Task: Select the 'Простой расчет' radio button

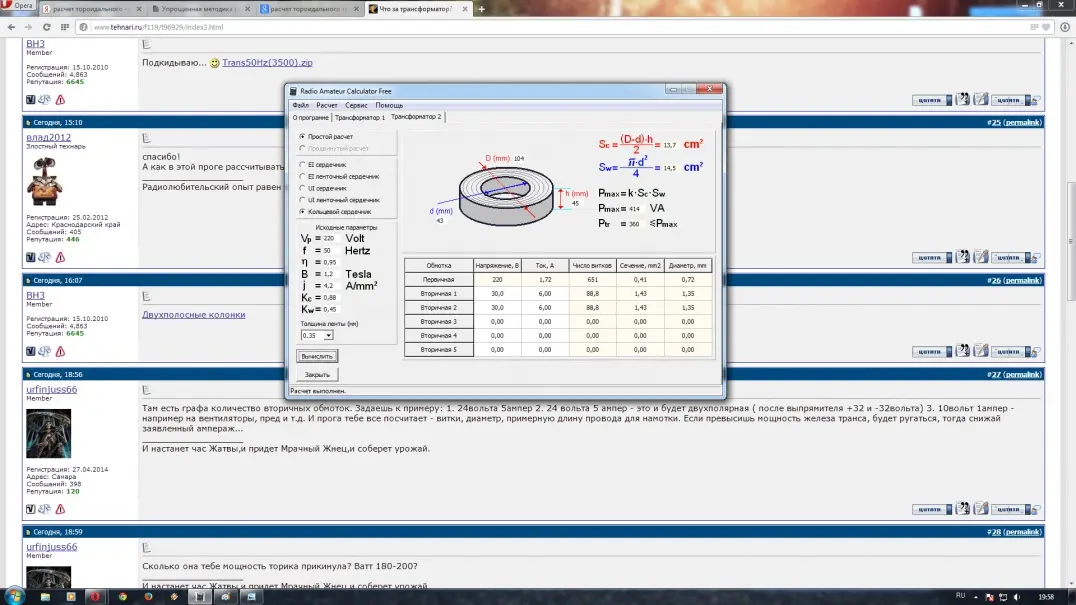Action: pyautogui.click(x=303, y=136)
